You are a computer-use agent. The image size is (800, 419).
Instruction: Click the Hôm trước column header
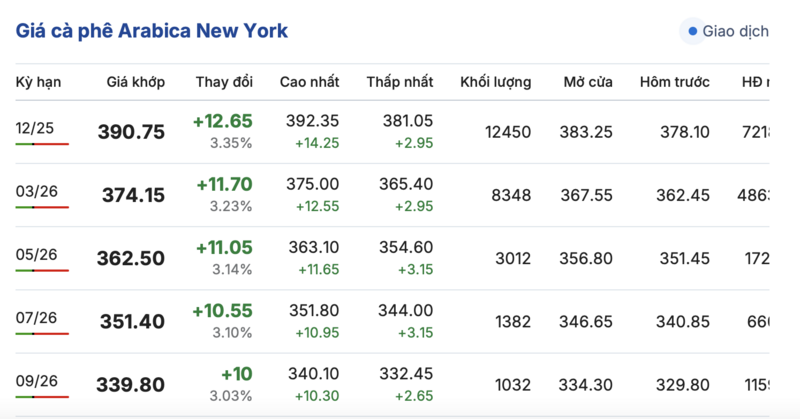(x=675, y=81)
